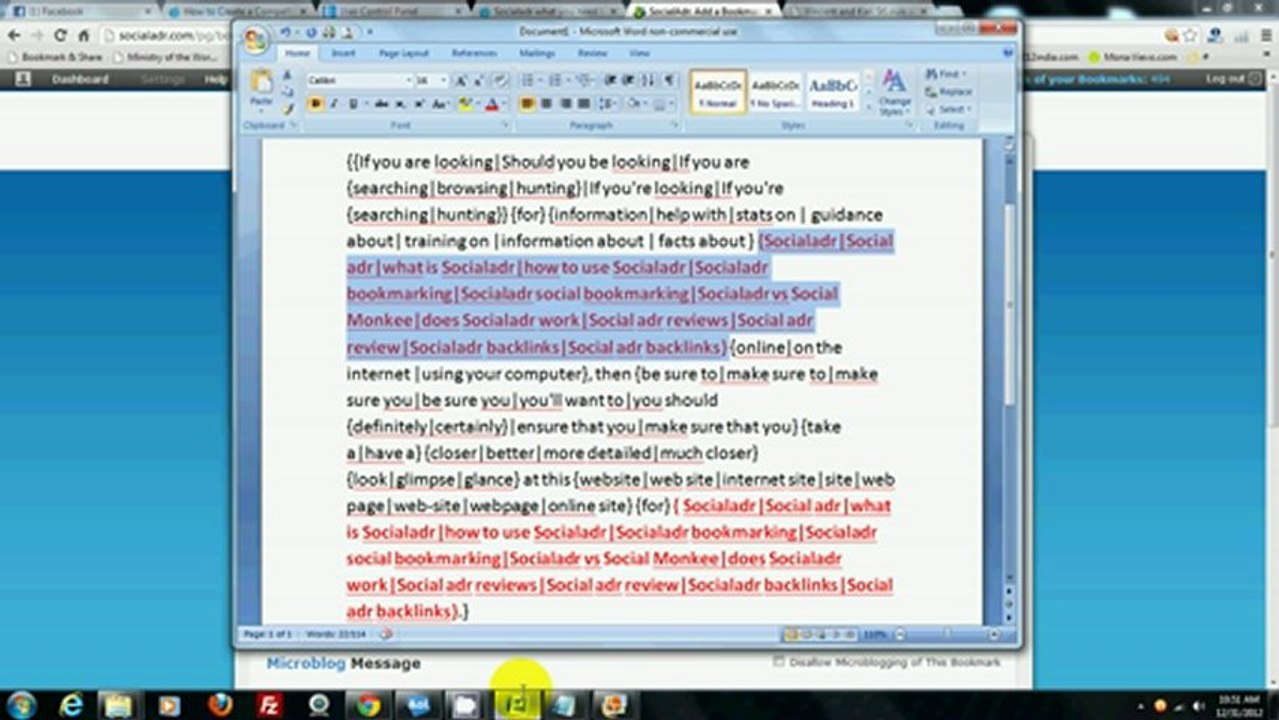Image resolution: width=1279 pixels, height=720 pixels.
Task: Click the Show/Hide paragraph marks icon
Action: coord(670,80)
